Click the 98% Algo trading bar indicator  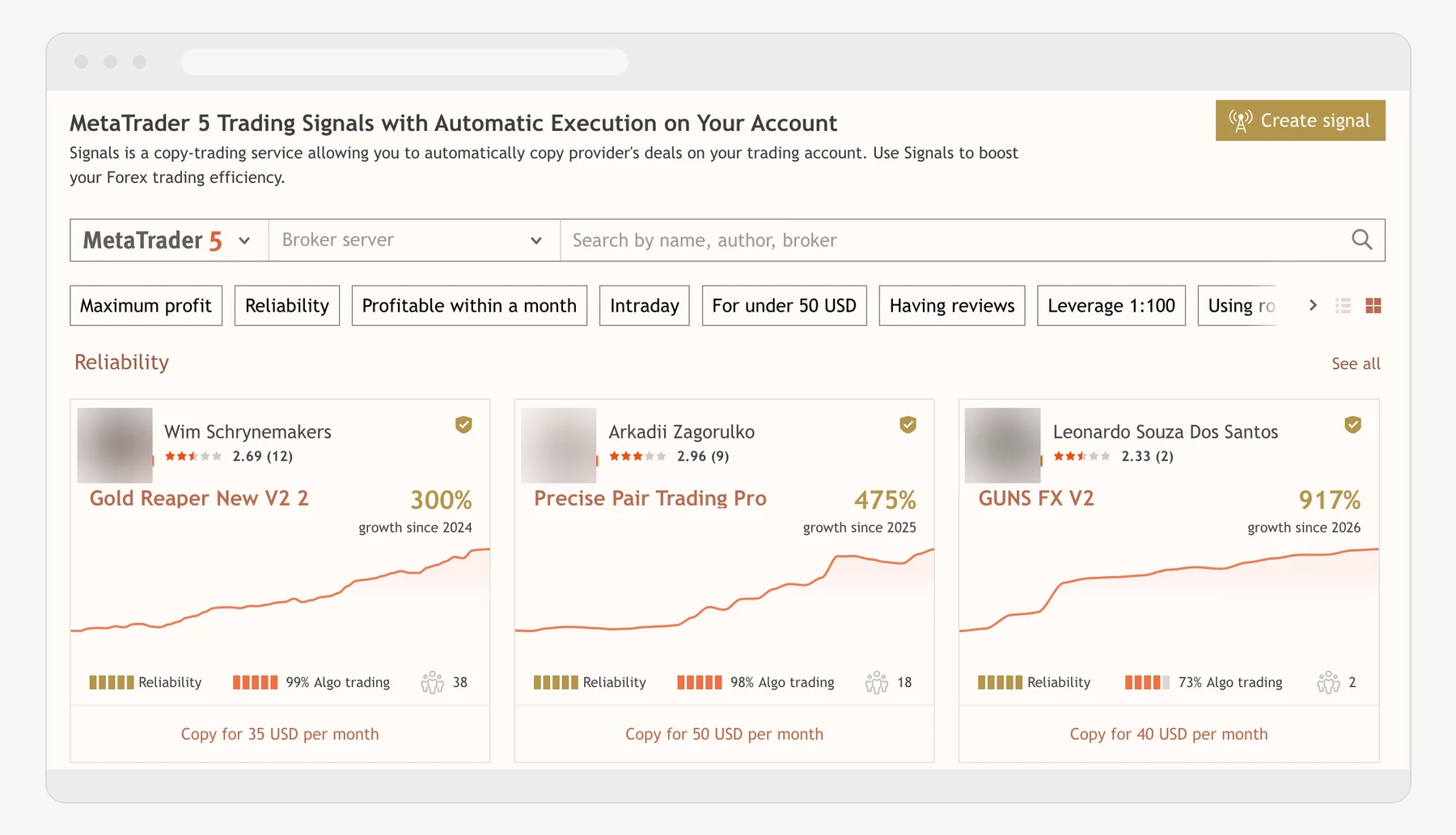(x=700, y=682)
